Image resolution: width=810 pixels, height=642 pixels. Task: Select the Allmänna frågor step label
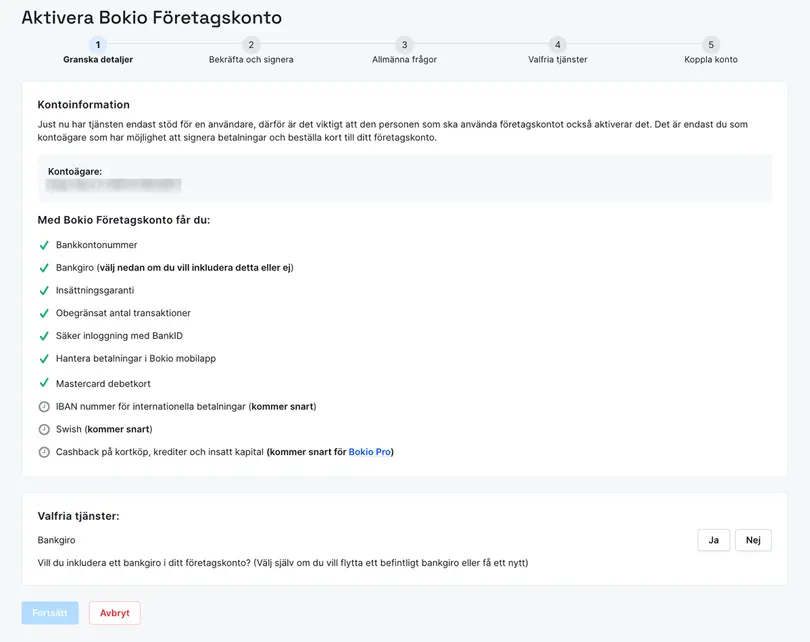(x=404, y=59)
